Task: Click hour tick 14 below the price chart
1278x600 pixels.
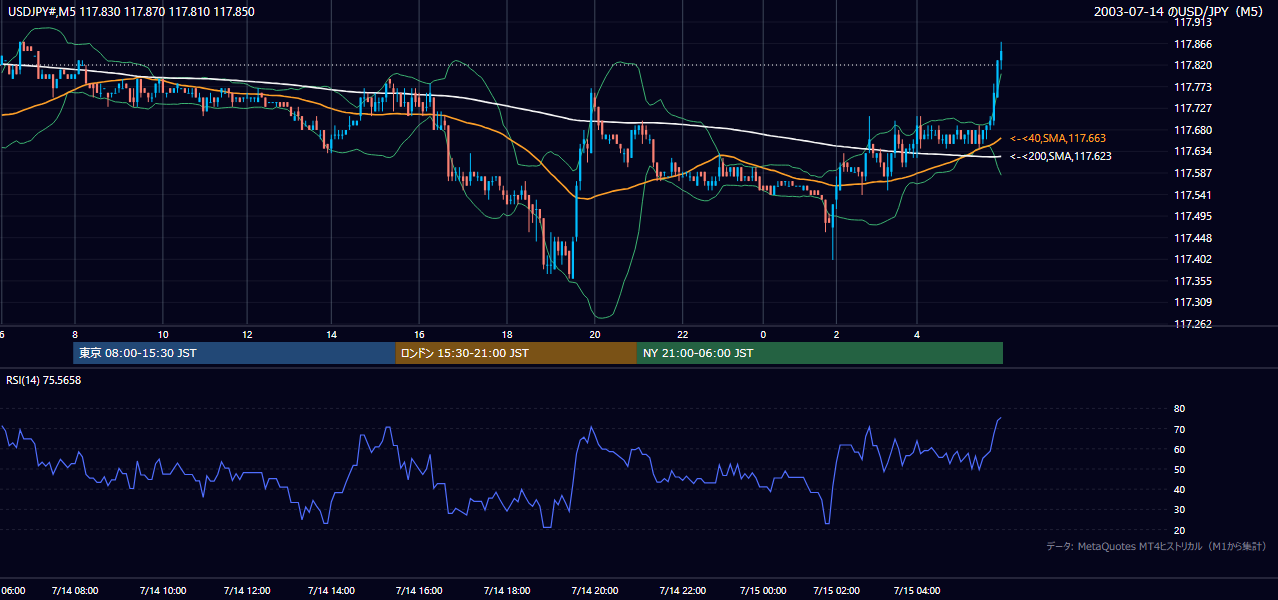Action: pos(332,334)
